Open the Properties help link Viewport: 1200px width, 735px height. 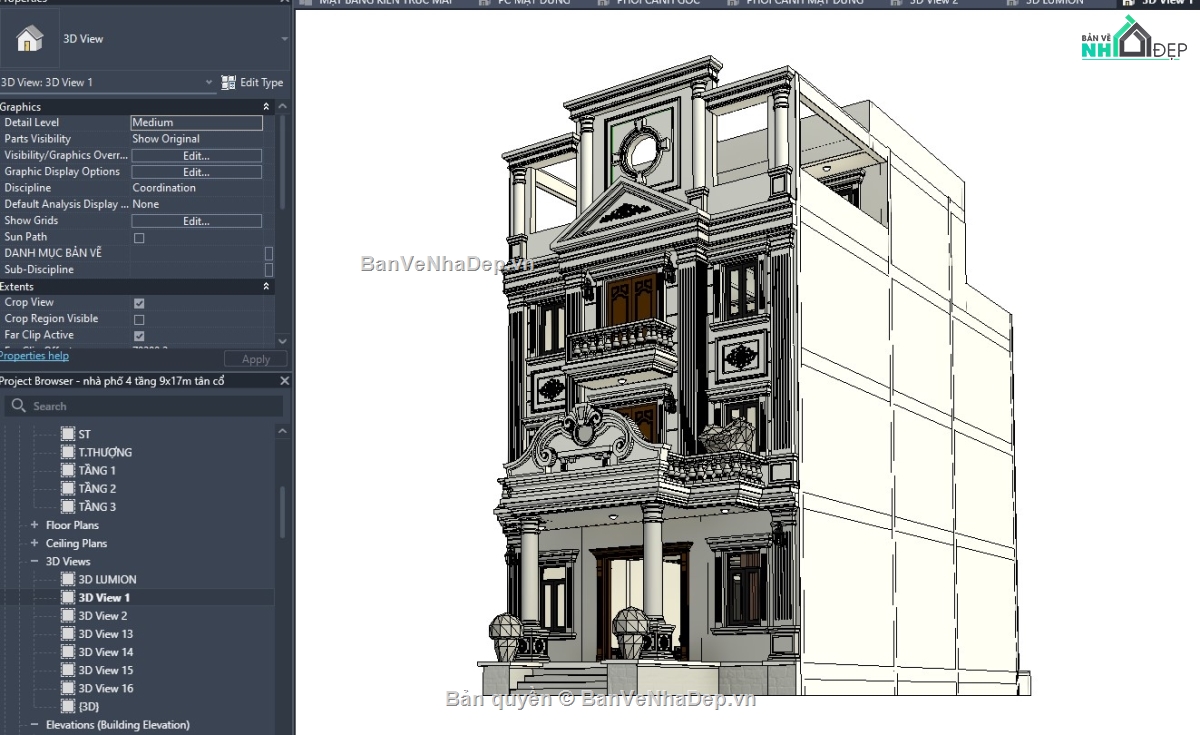[34, 356]
